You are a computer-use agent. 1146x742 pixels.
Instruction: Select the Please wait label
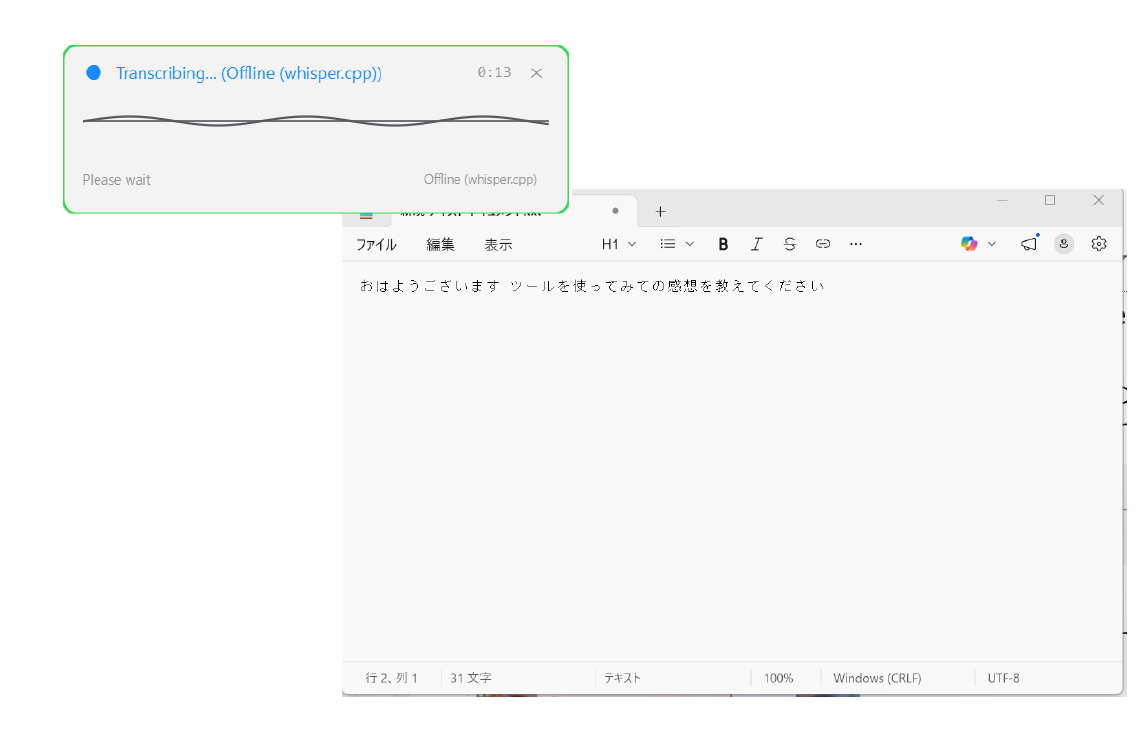coord(116,180)
